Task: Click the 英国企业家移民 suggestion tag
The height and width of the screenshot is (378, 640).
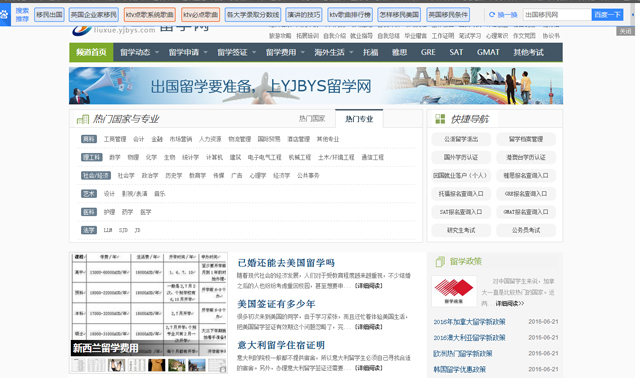Action: click(94, 15)
